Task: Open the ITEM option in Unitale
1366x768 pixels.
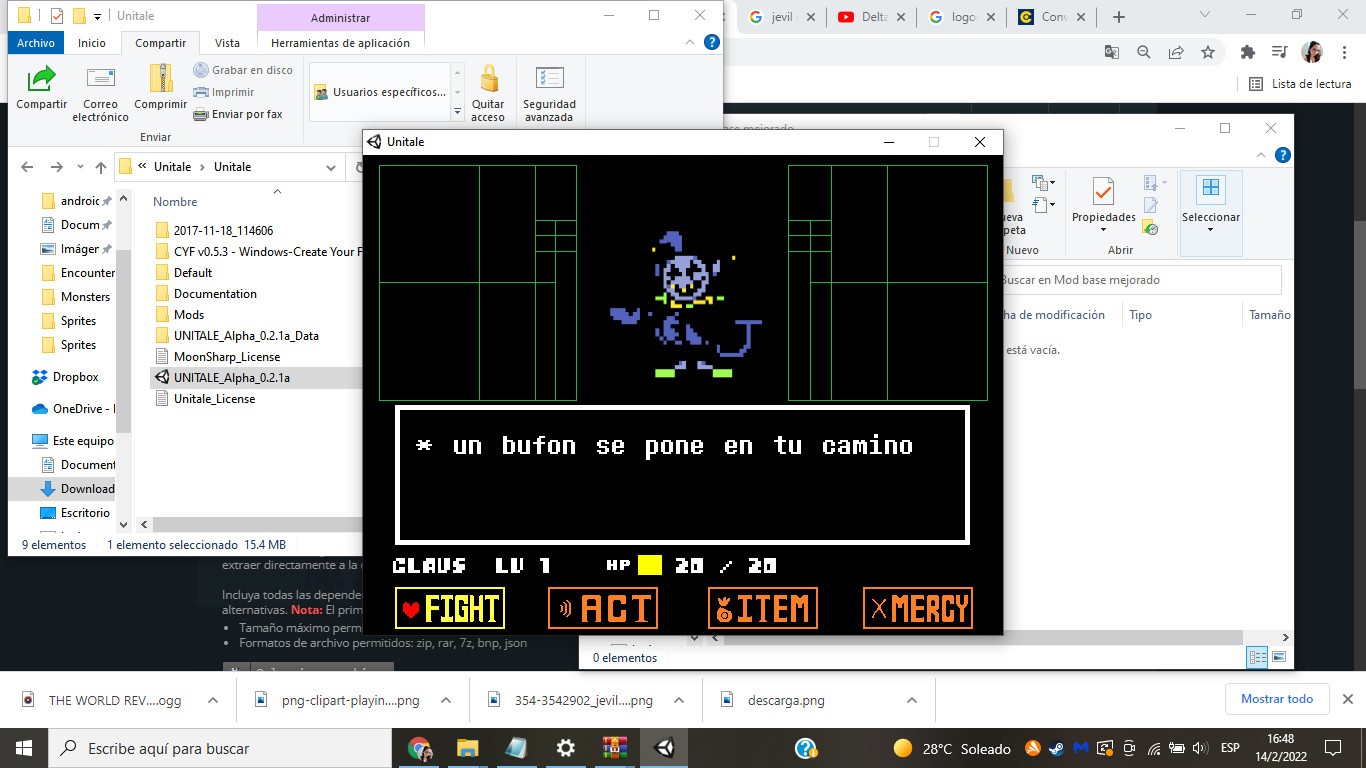Action: point(762,608)
